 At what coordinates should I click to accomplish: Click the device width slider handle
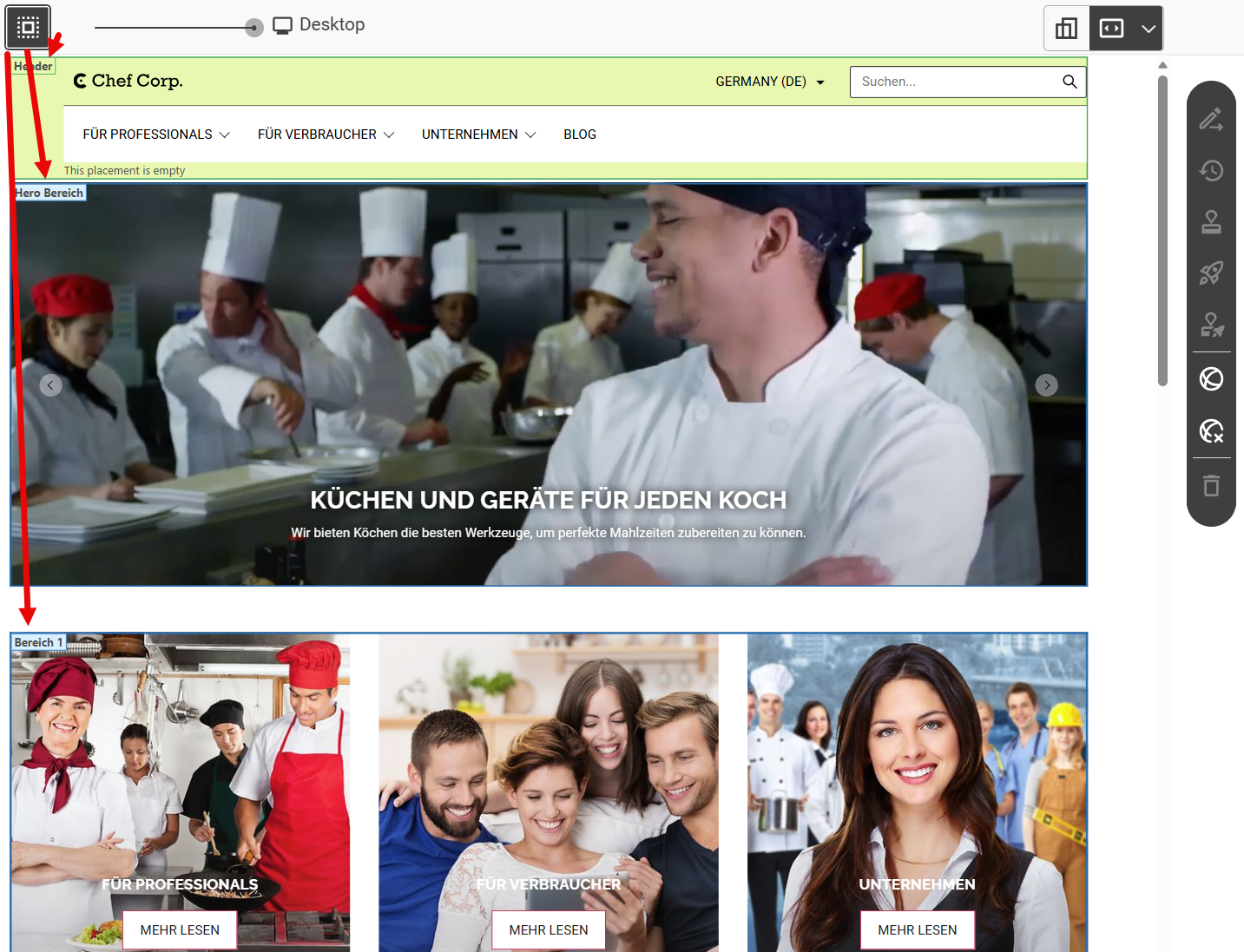pos(253,28)
